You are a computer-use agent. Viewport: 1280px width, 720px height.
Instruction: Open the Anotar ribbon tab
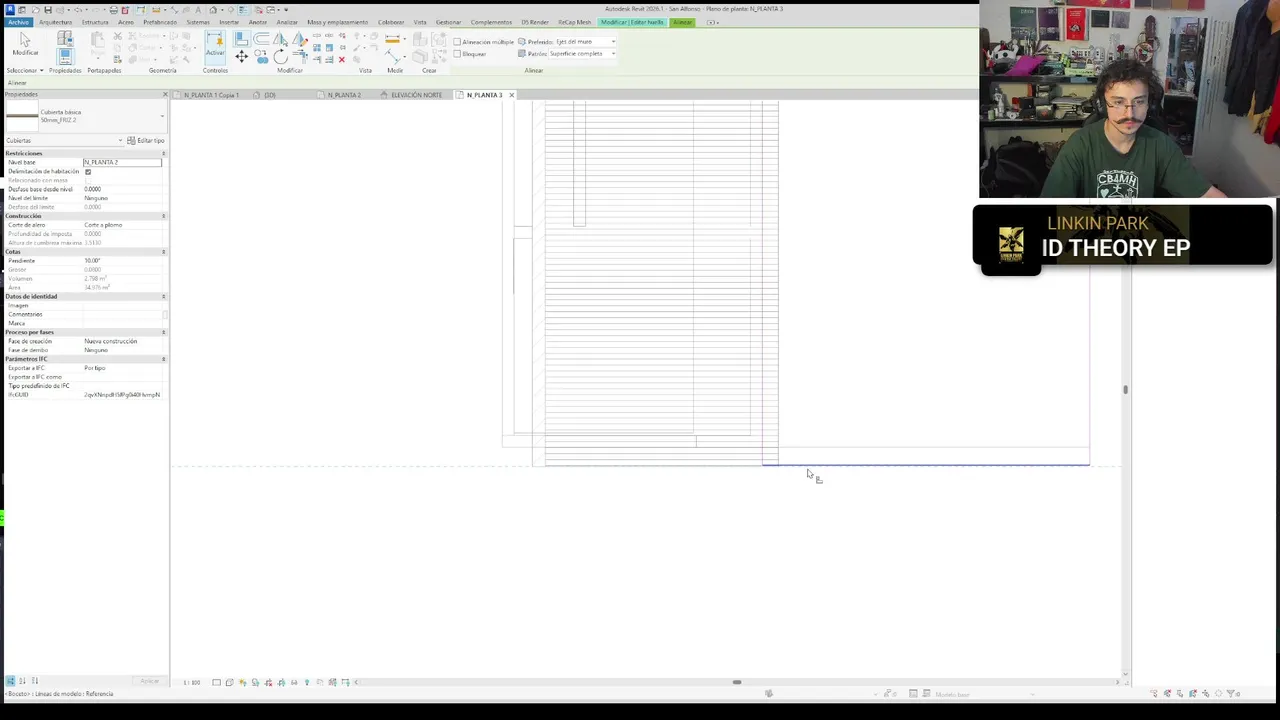[x=258, y=22]
